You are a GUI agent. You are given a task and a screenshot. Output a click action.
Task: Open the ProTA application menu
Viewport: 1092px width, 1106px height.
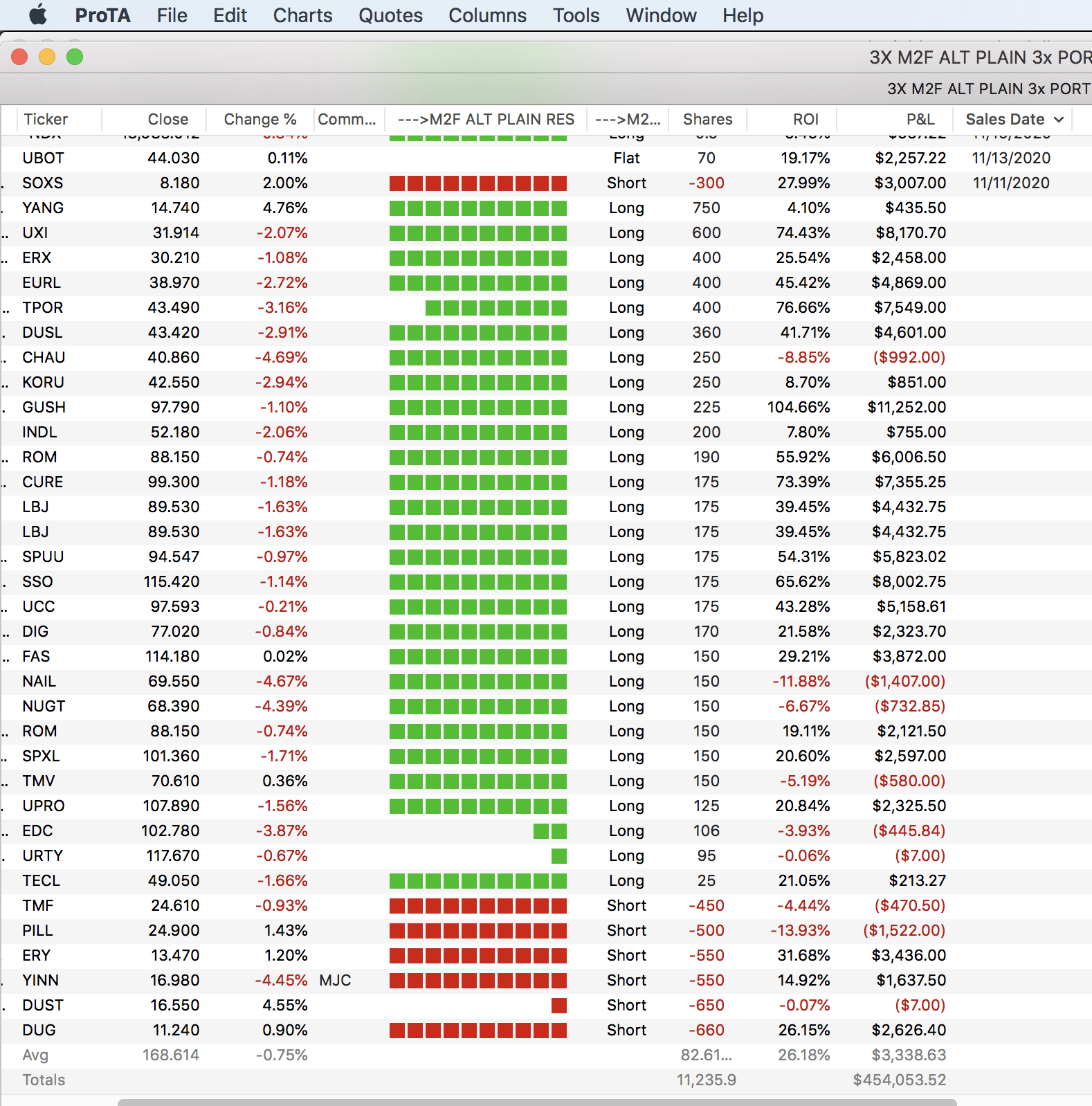(x=102, y=15)
